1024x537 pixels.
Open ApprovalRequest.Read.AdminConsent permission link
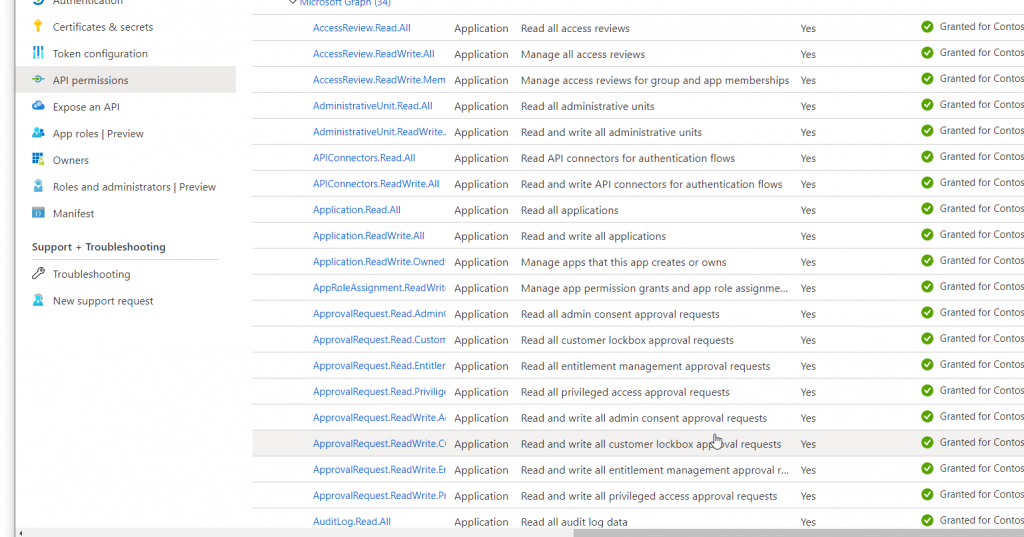(x=379, y=314)
